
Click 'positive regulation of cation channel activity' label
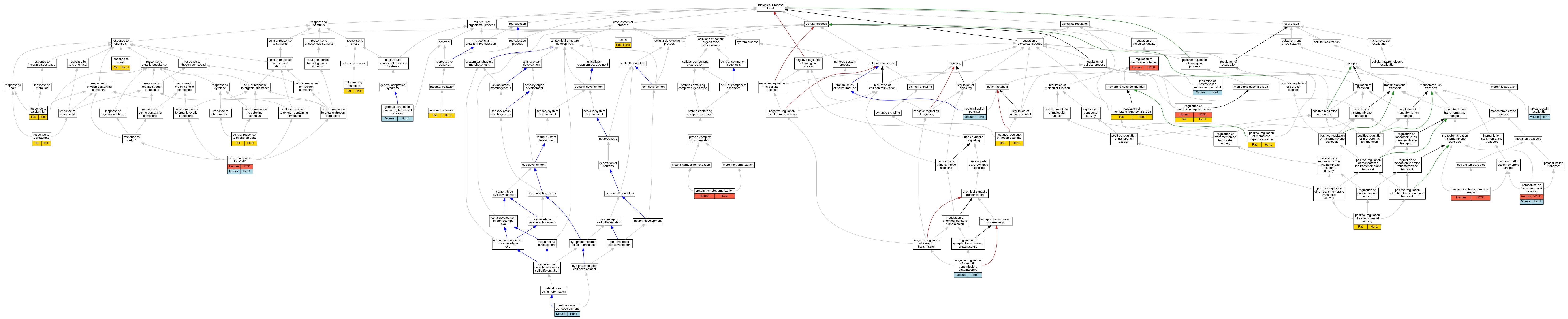1367,219
